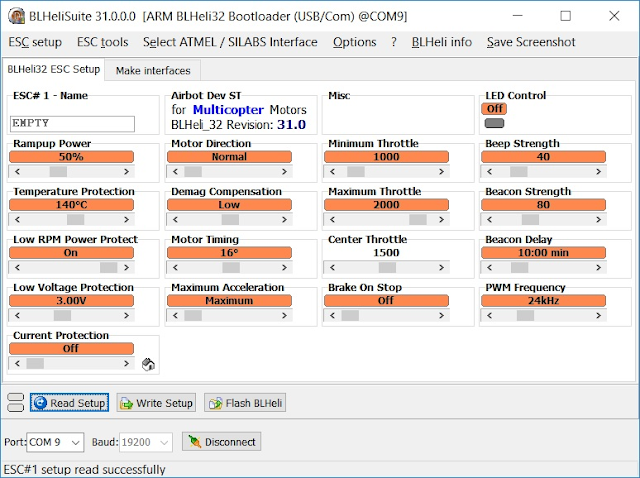
Task: Click right arrow of Brake On Stop slider
Action: (x=442, y=316)
